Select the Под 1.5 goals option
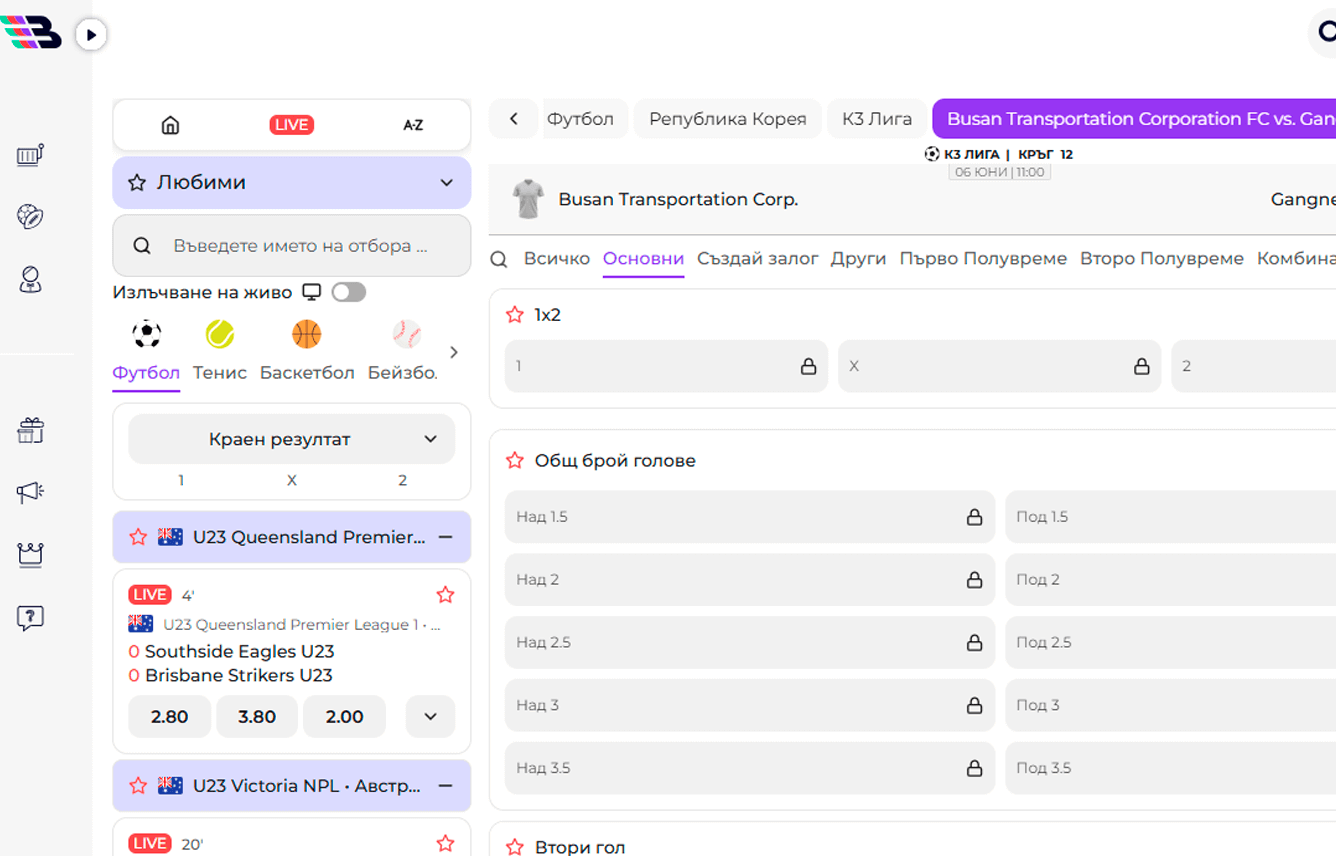Screen dimensions: 1336x856 (x=1170, y=517)
